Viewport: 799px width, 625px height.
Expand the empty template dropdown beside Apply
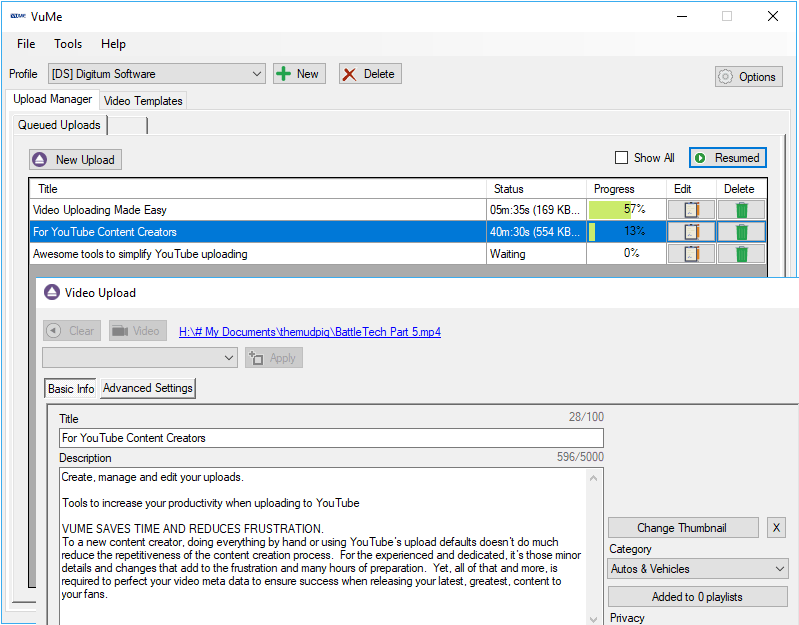coord(140,358)
